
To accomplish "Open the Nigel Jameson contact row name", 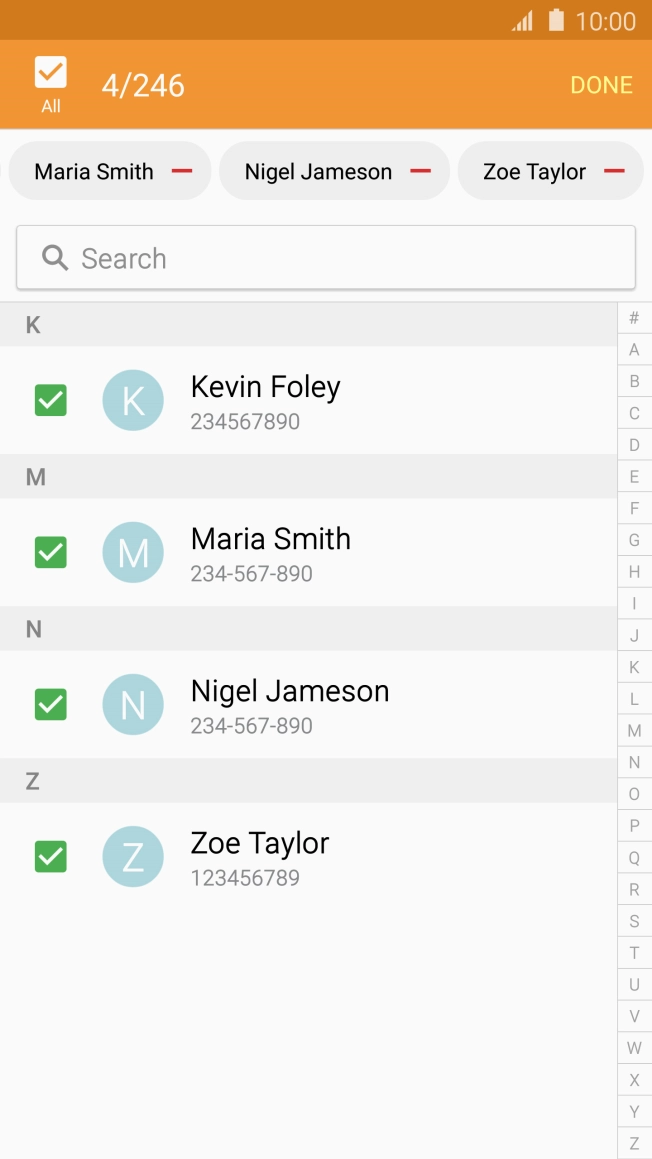I will click(x=290, y=691).
